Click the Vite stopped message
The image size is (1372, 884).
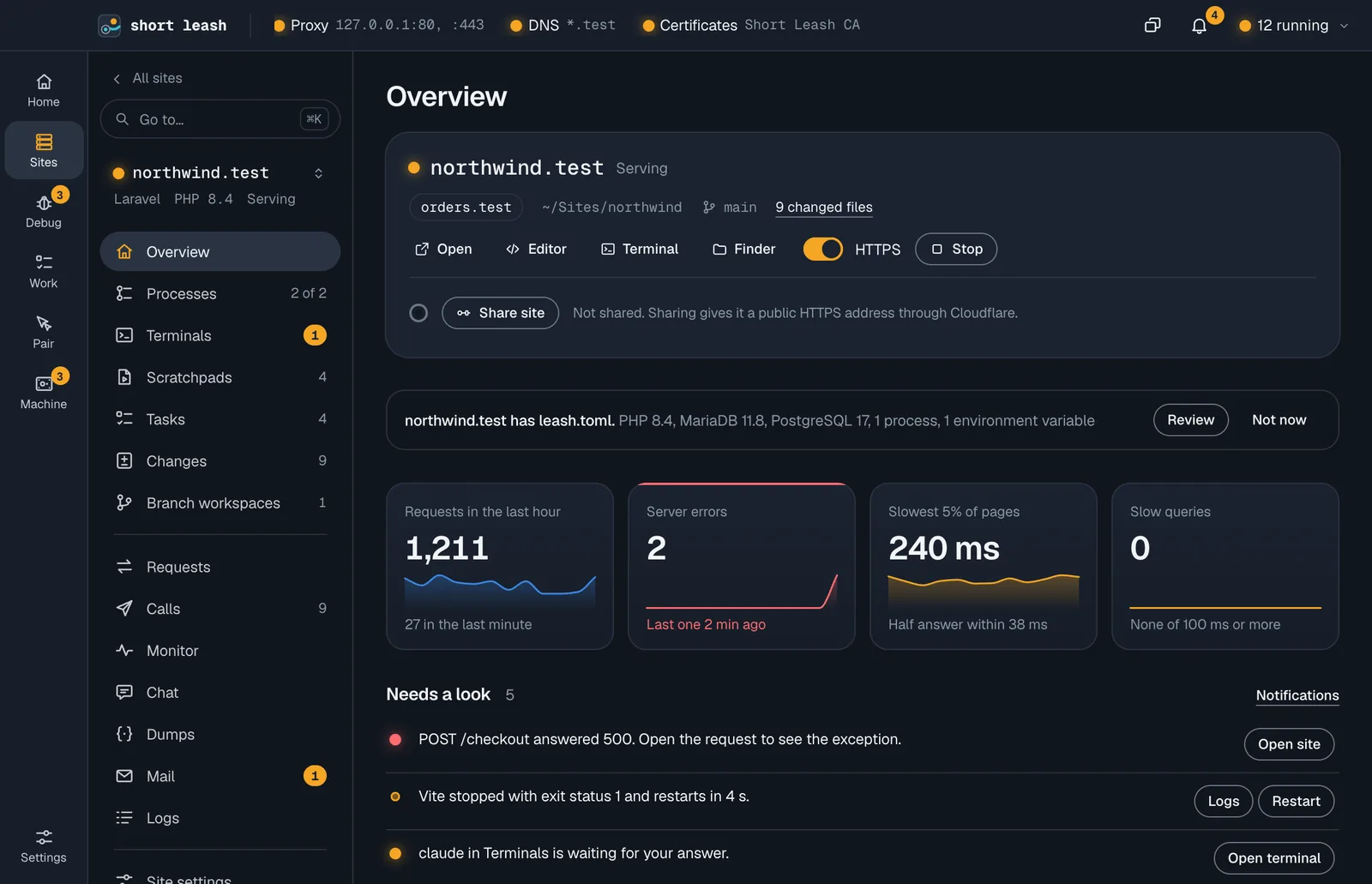[584, 797]
